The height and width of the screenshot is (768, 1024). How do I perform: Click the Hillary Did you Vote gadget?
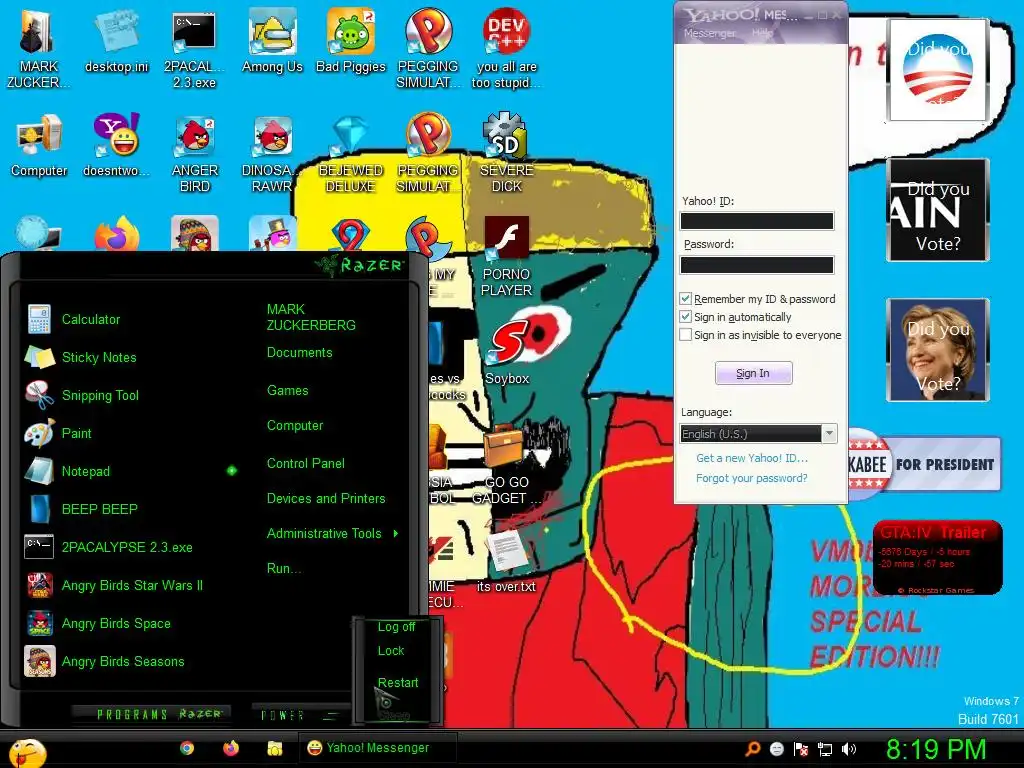click(938, 350)
